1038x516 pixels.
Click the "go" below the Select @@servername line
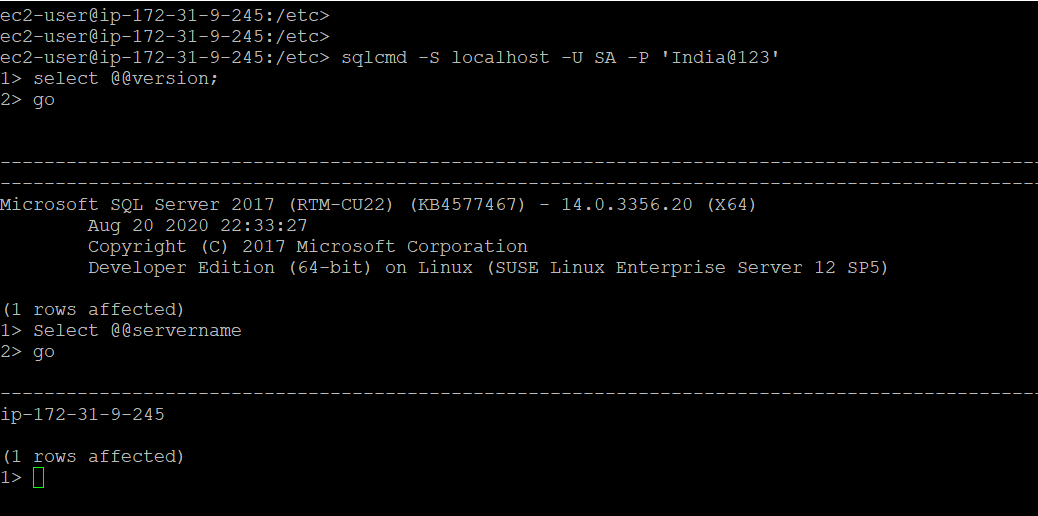coord(44,352)
